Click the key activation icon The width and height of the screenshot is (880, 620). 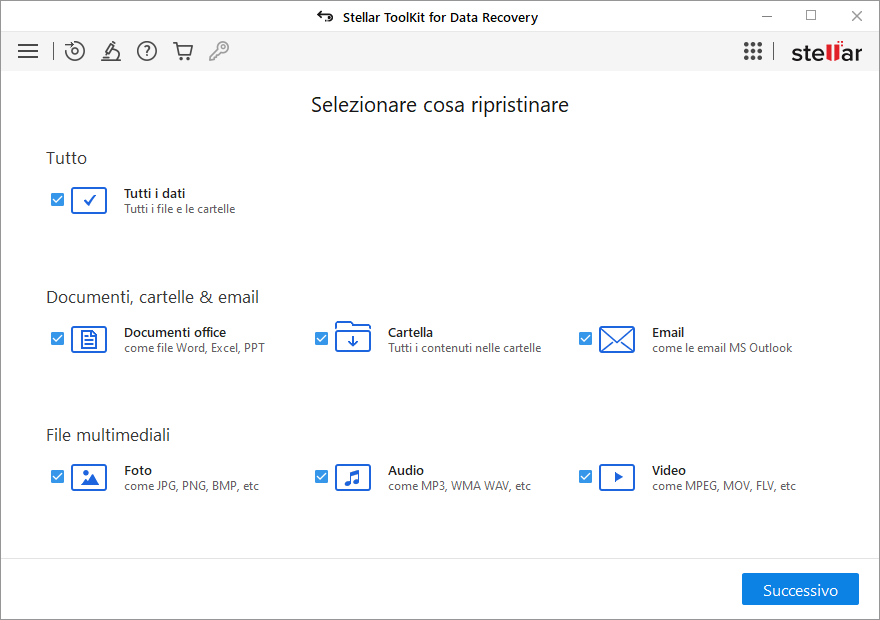[x=219, y=51]
